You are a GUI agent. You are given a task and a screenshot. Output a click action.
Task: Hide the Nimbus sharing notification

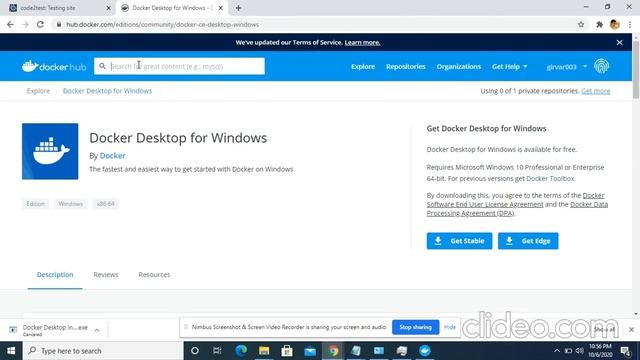tap(450, 327)
